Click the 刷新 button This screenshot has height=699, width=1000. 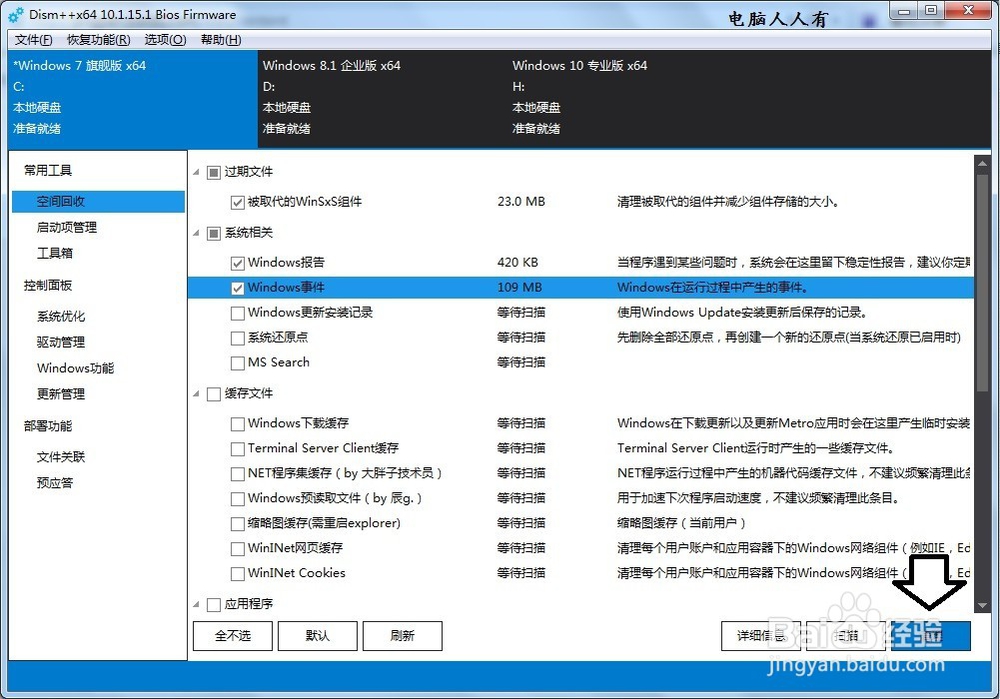(x=402, y=636)
